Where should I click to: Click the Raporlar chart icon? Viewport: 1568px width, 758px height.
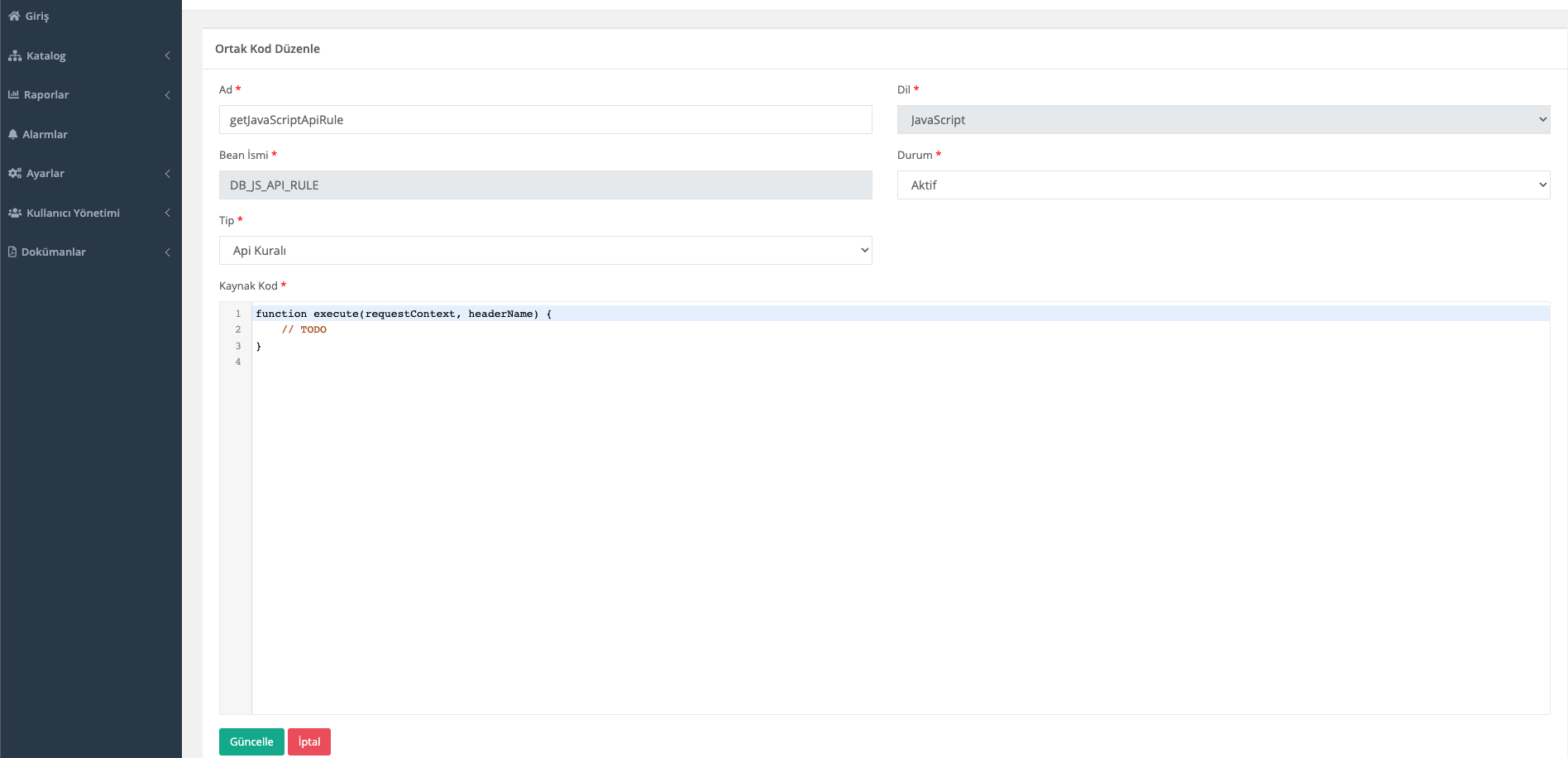[x=13, y=94]
